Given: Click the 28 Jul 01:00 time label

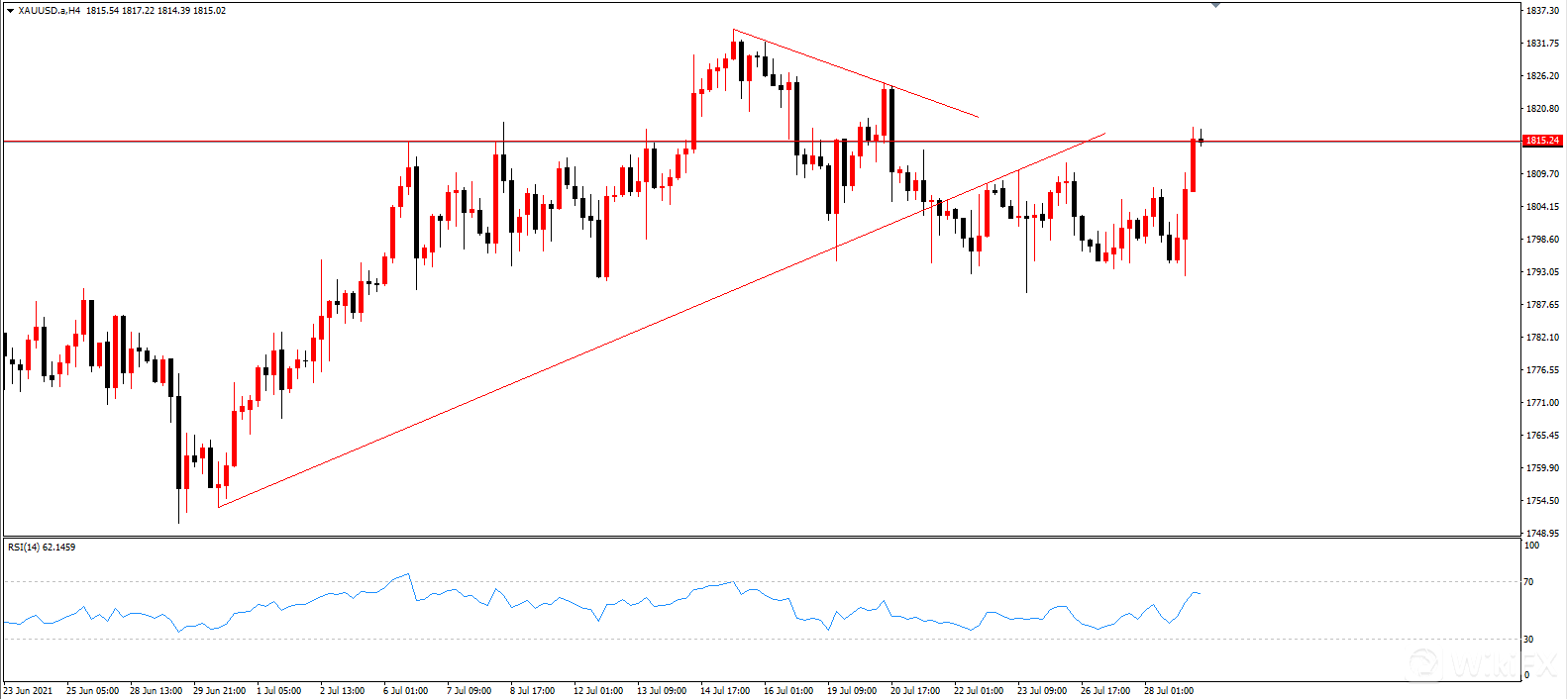Looking at the screenshot, I should click(x=1169, y=690).
